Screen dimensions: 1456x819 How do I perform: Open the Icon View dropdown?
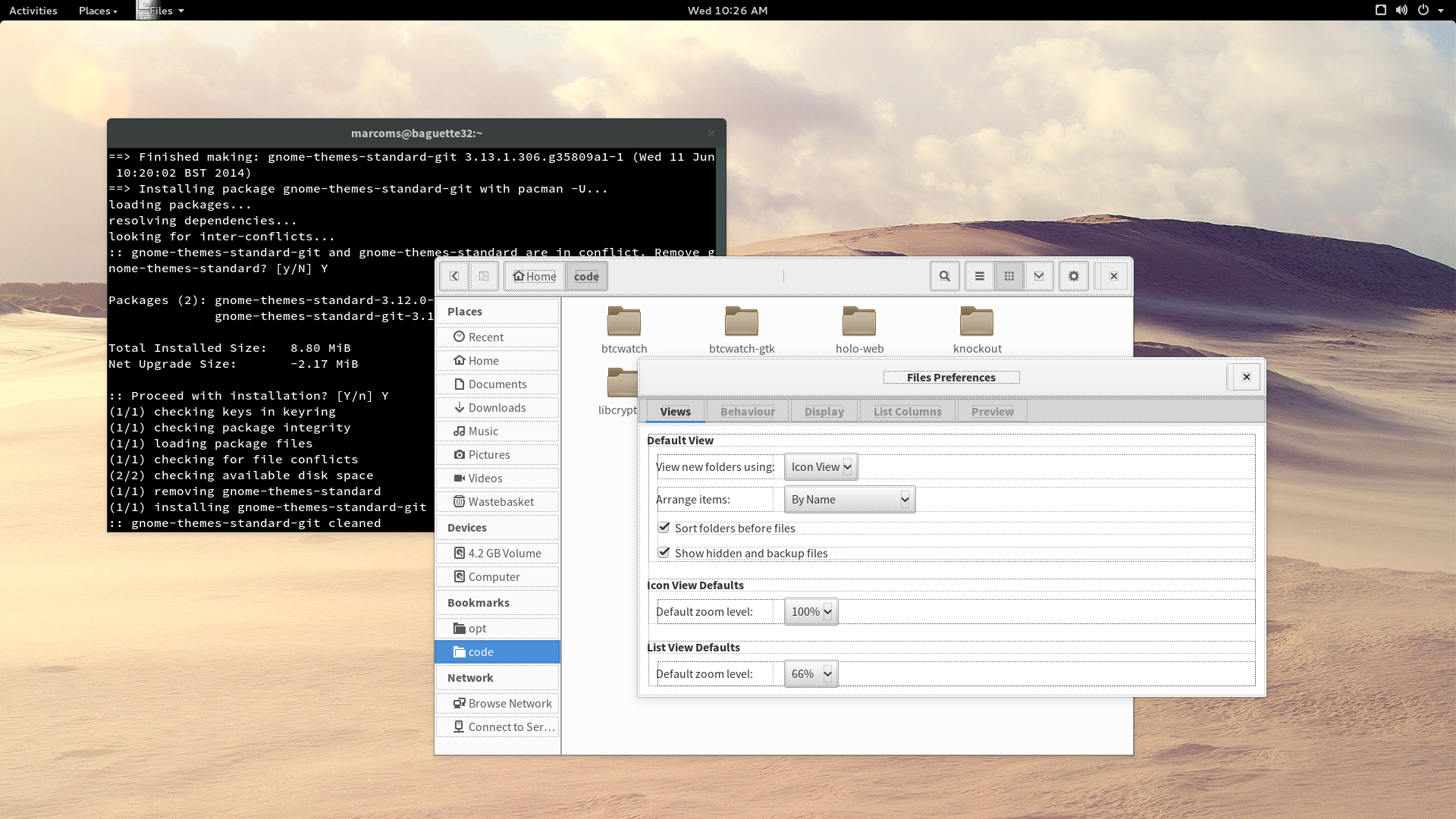coord(821,466)
